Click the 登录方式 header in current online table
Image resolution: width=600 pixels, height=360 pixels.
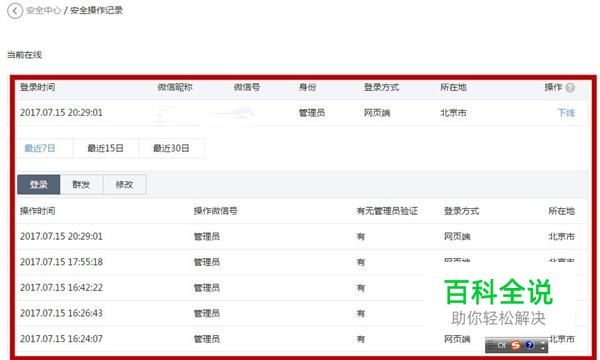381,87
